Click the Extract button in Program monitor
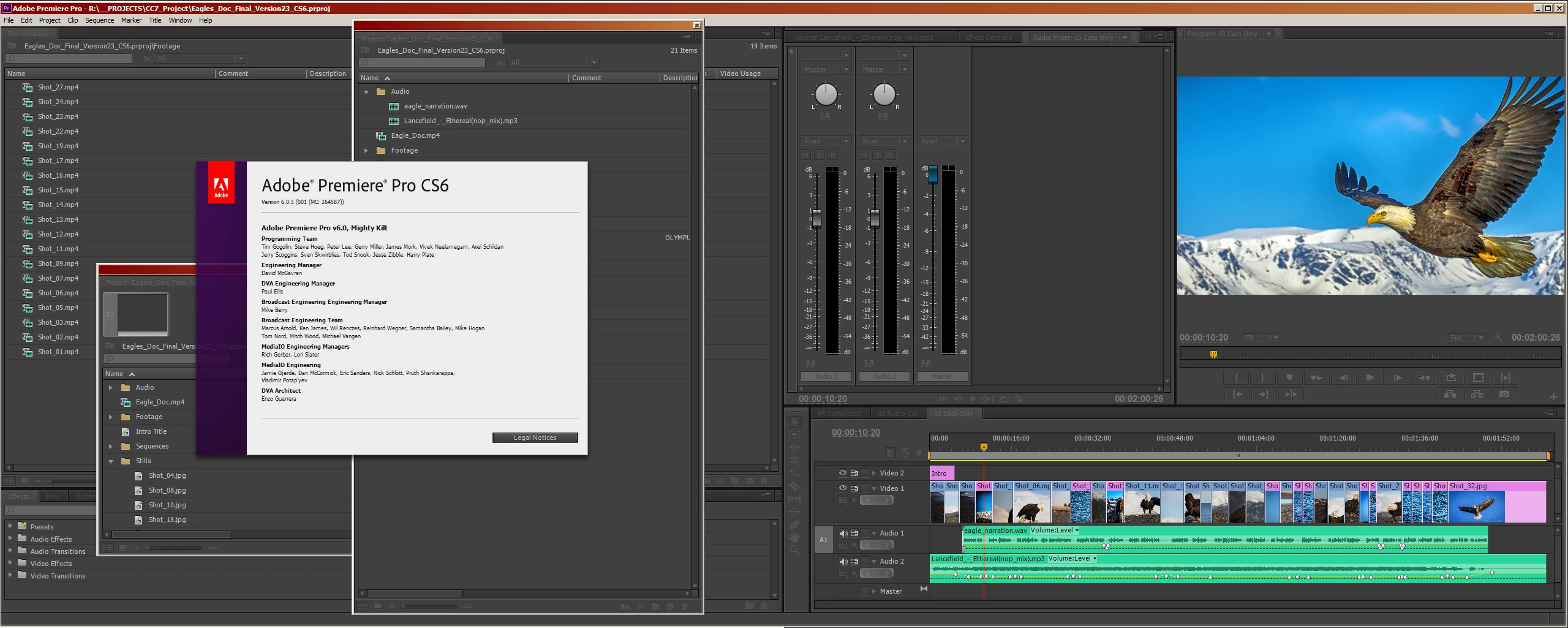Image resolution: width=1568 pixels, height=628 pixels. 1477,394
